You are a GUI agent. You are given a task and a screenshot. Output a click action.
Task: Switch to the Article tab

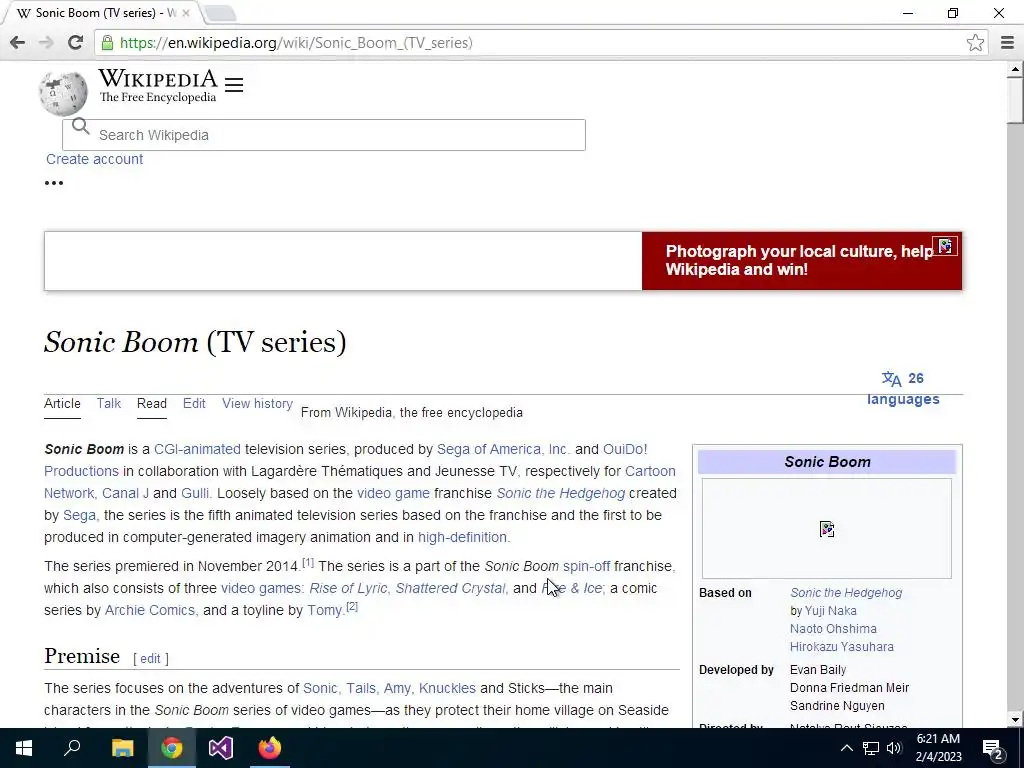coord(62,404)
